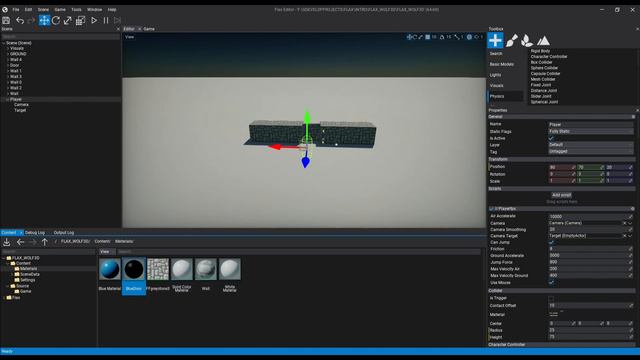Select Lights toolbox category
Image resolution: width=640 pixels, height=360 pixels.
tap(495, 75)
